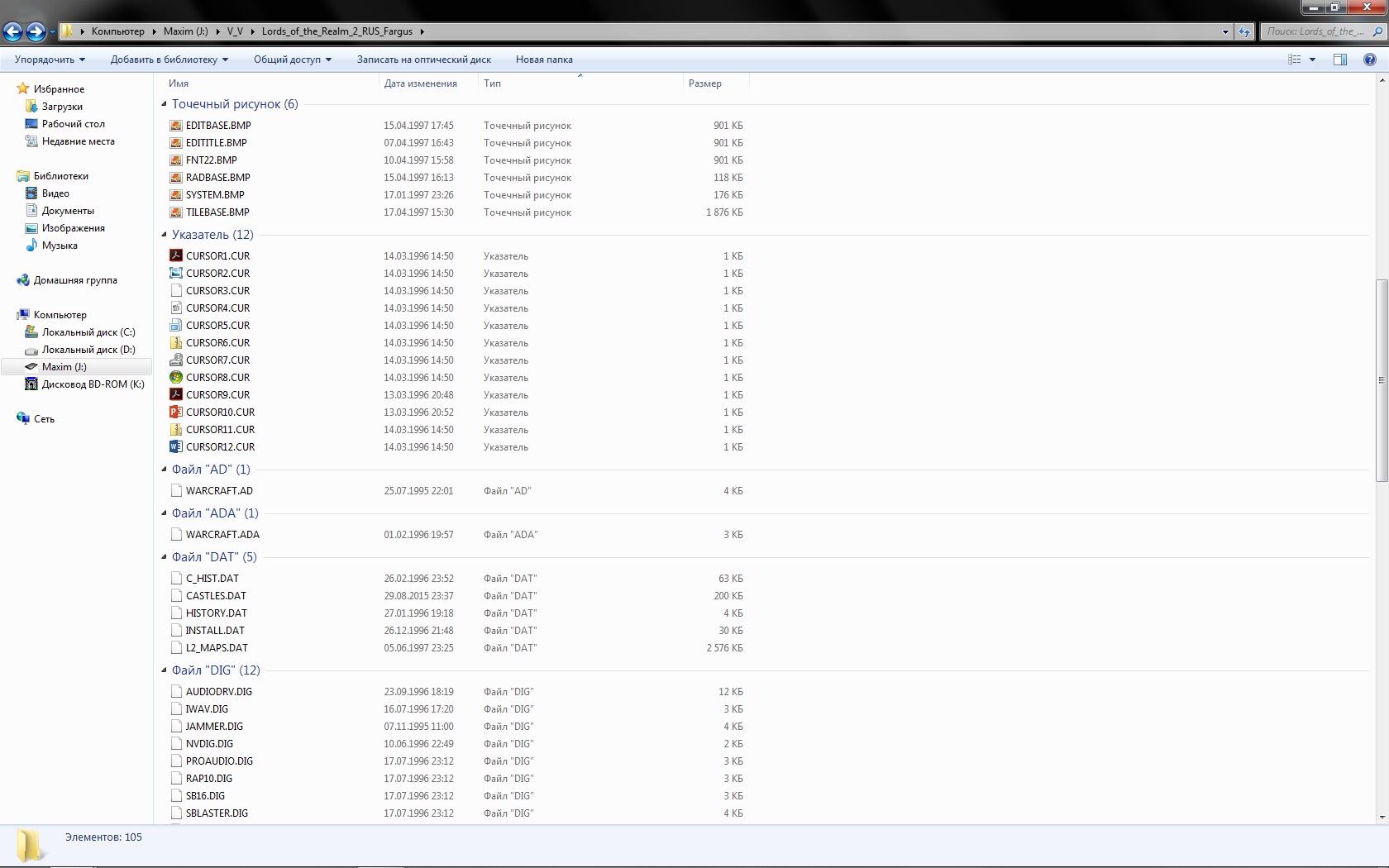Open the help question mark icon
Screen dimensions: 1389x868
click(x=1370, y=60)
